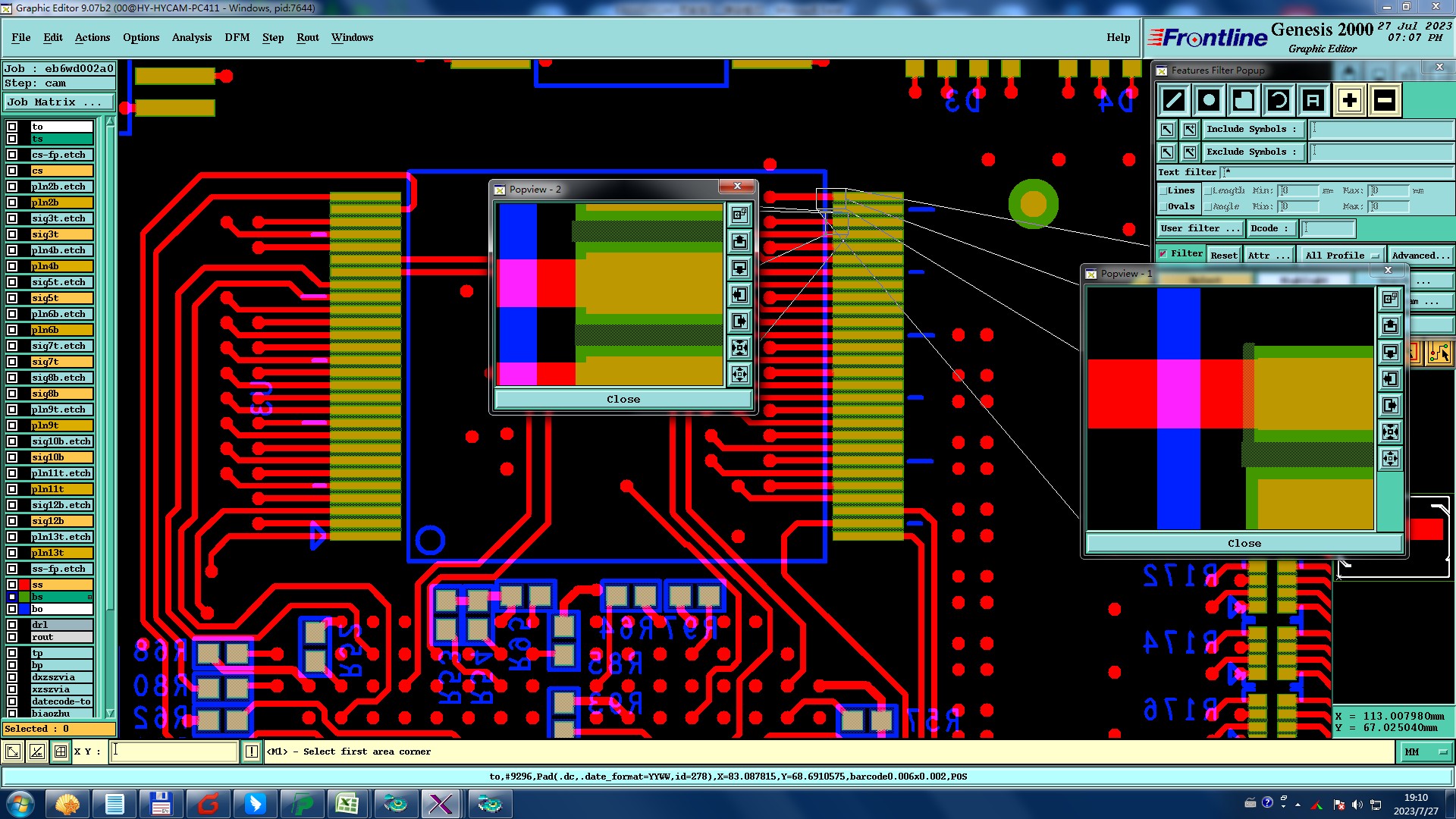Pan up in Popview-2
Image resolution: width=1456 pixels, height=819 pixels.
point(739,242)
